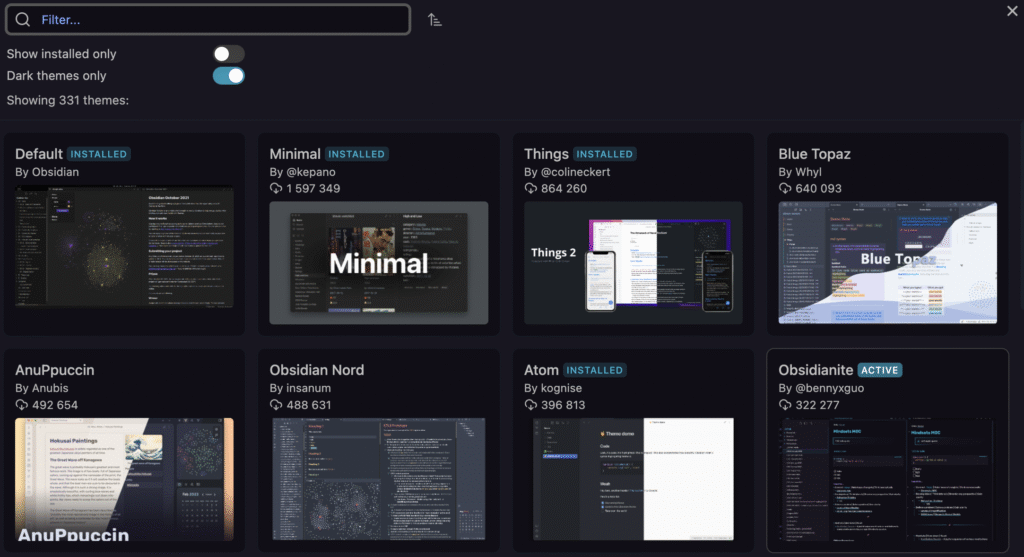Click the Filter... search input field
Image resolution: width=1024 pixels, height=557 pixels.
coord(208,20)
